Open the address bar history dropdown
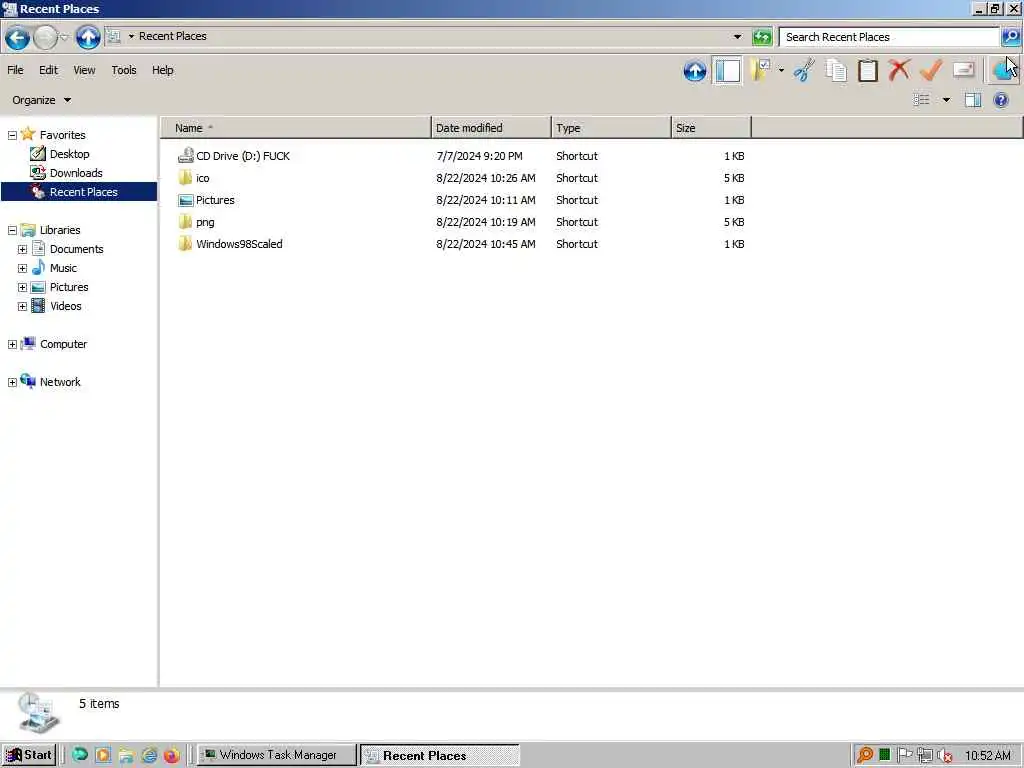Screen dimensions: 1024x768 click(737, 37)
